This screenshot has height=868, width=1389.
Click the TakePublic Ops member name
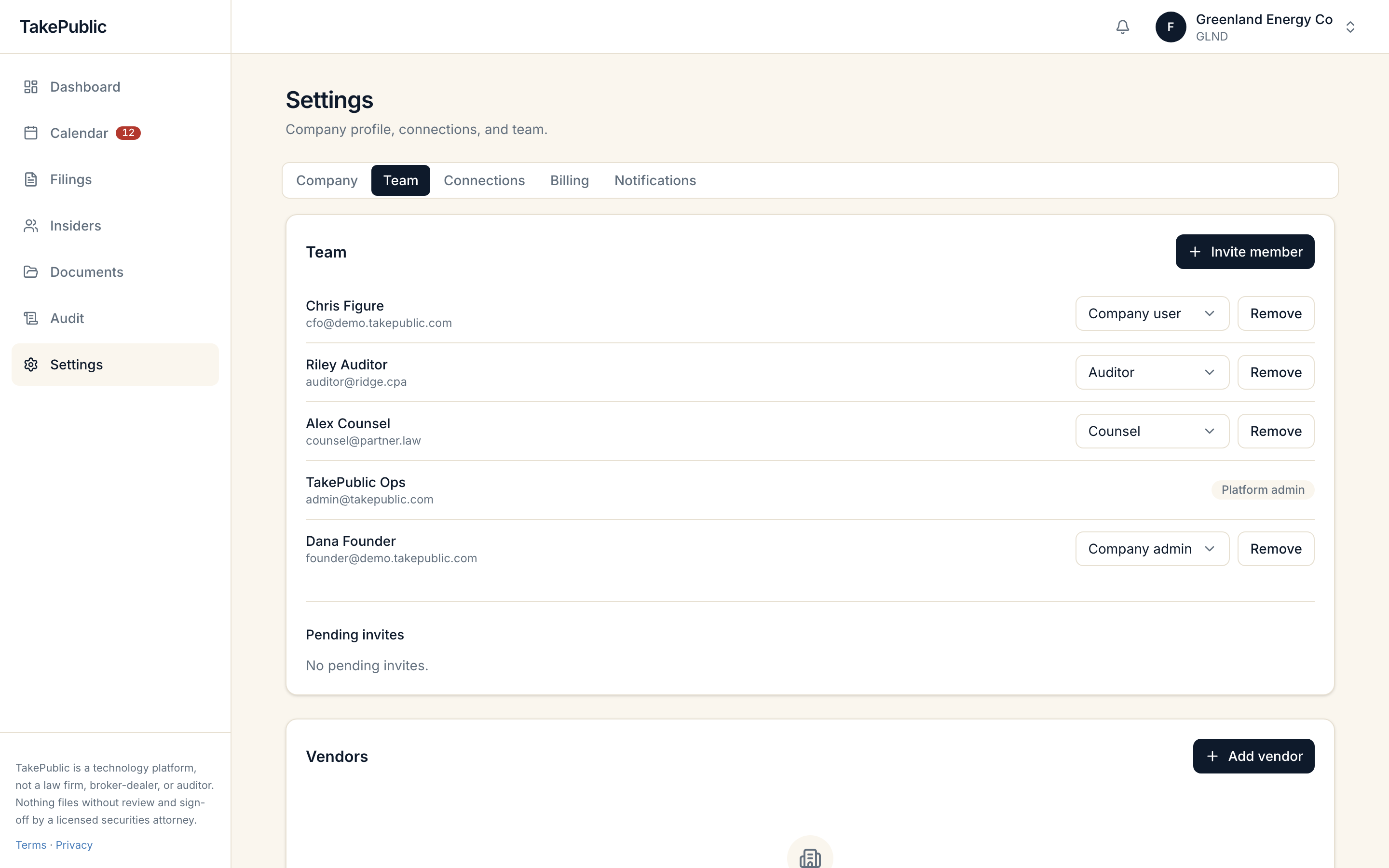[356, 482]
